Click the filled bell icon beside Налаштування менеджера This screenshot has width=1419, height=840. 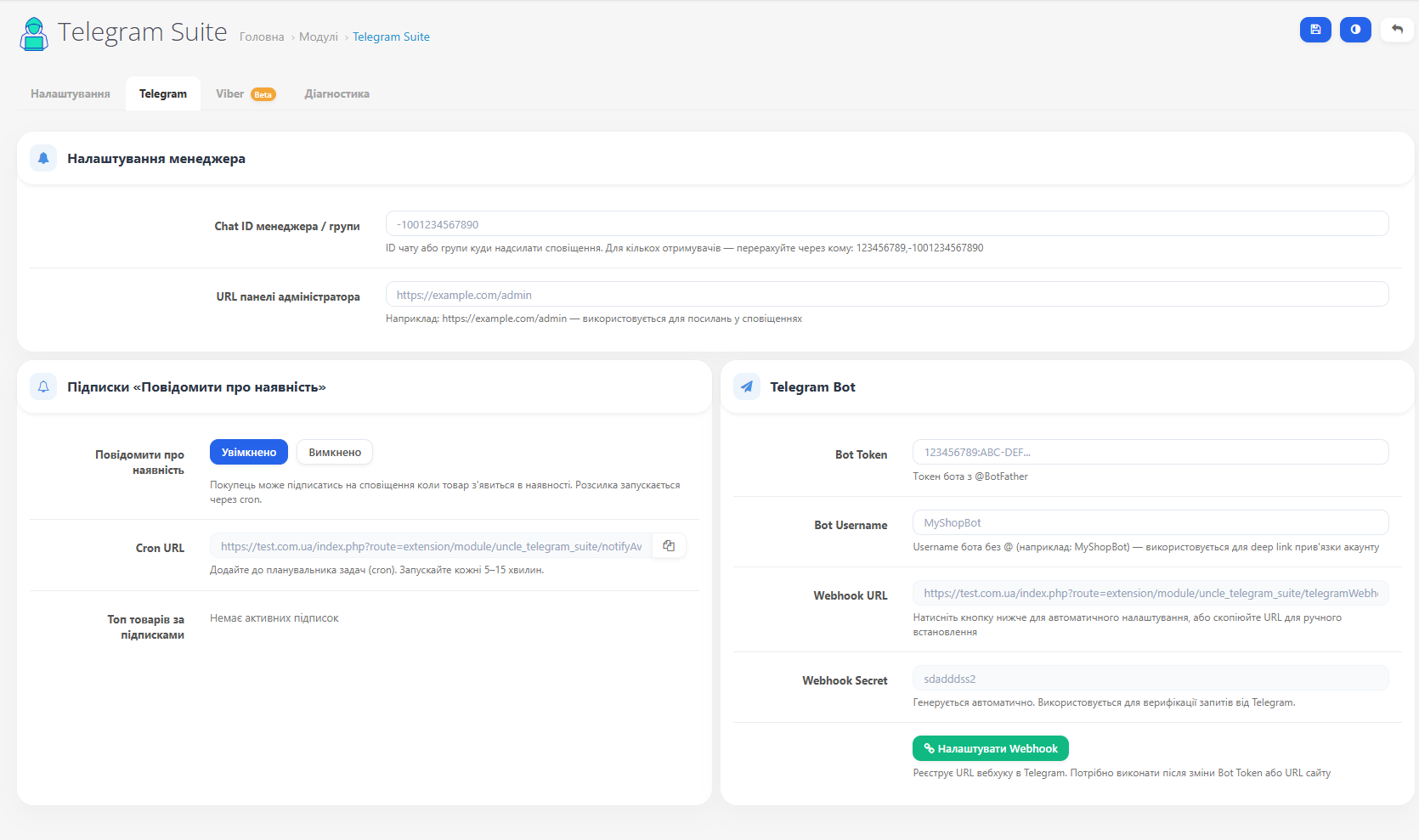43,158
